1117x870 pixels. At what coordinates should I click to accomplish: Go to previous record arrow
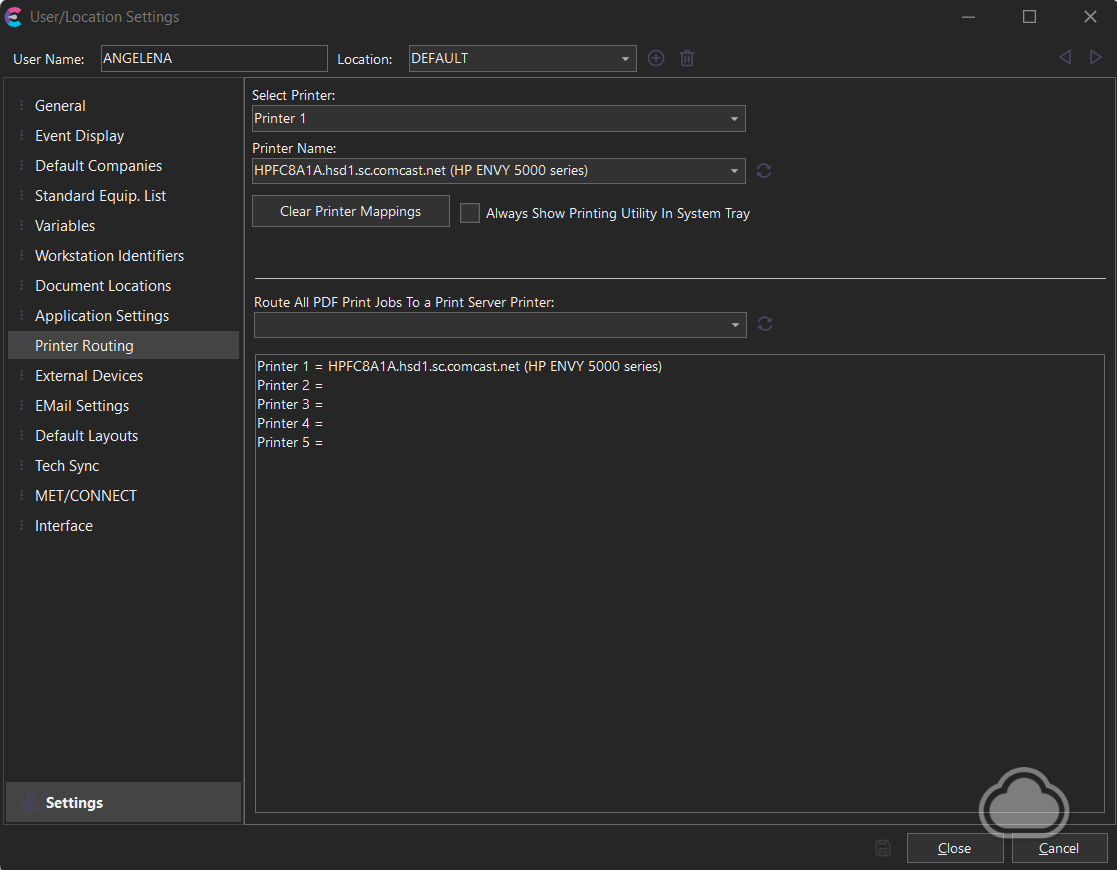pos(1065,58)
